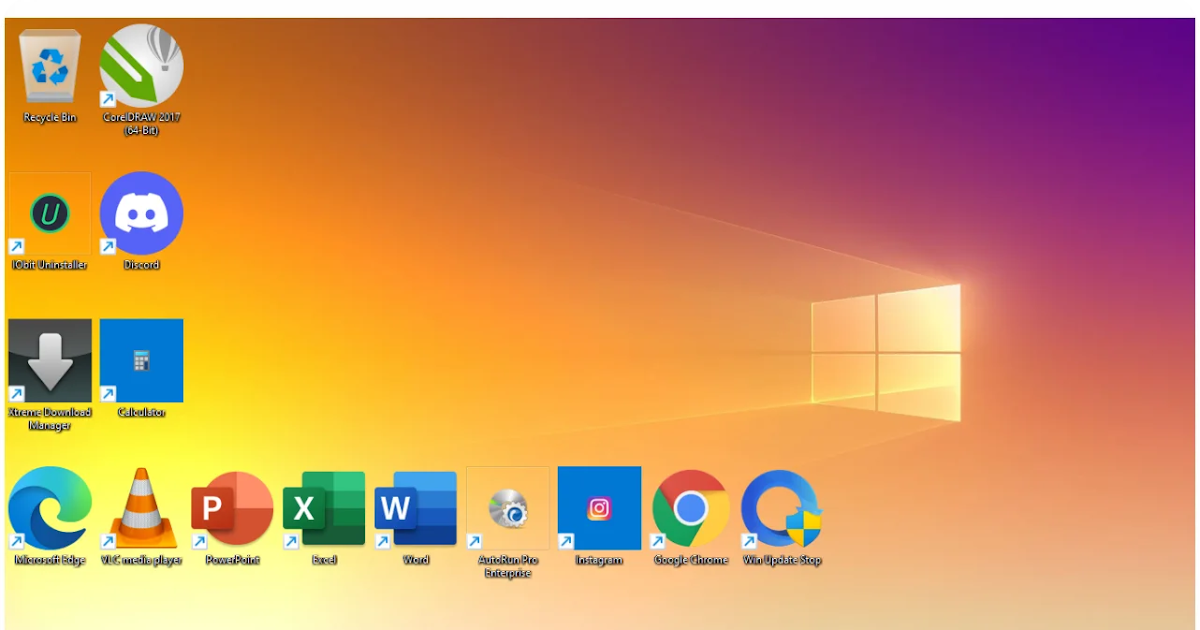
Task: Click the "IObit Uninstaller" label text
Action: pos(49,265)
